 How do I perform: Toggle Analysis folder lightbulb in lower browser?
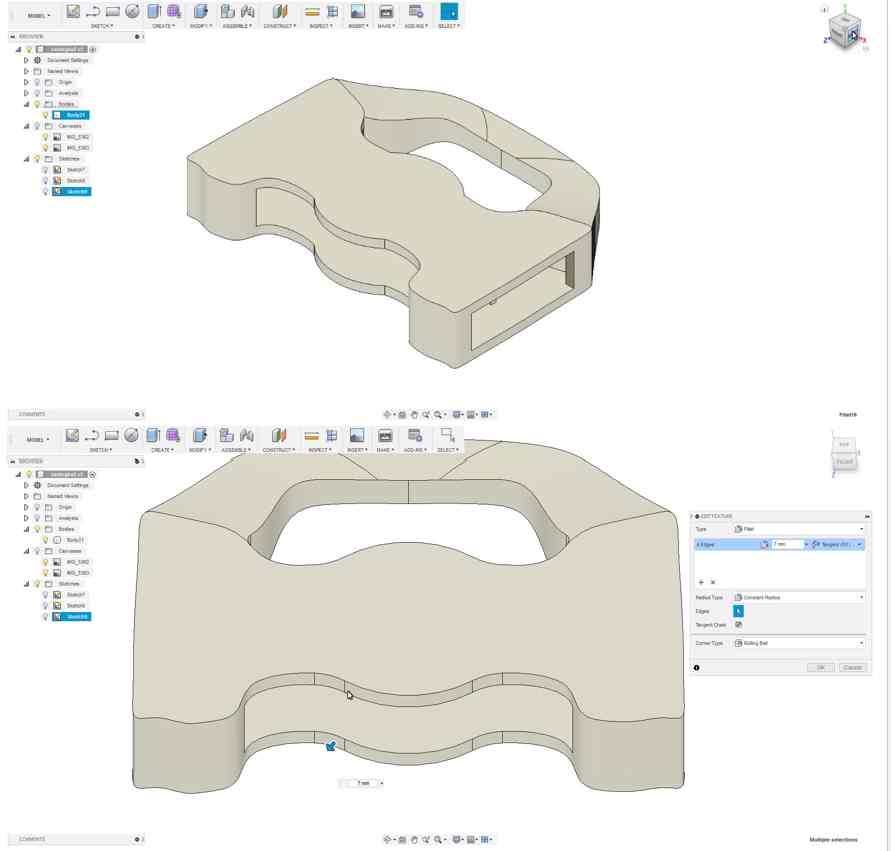coord(38,518)
